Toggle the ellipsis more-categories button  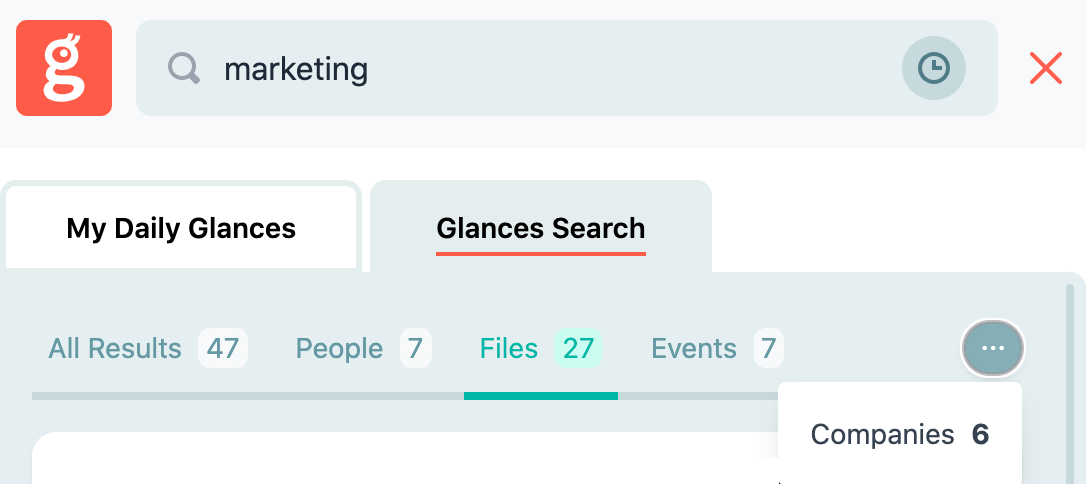pyautogui.click(x=992, y=348)
